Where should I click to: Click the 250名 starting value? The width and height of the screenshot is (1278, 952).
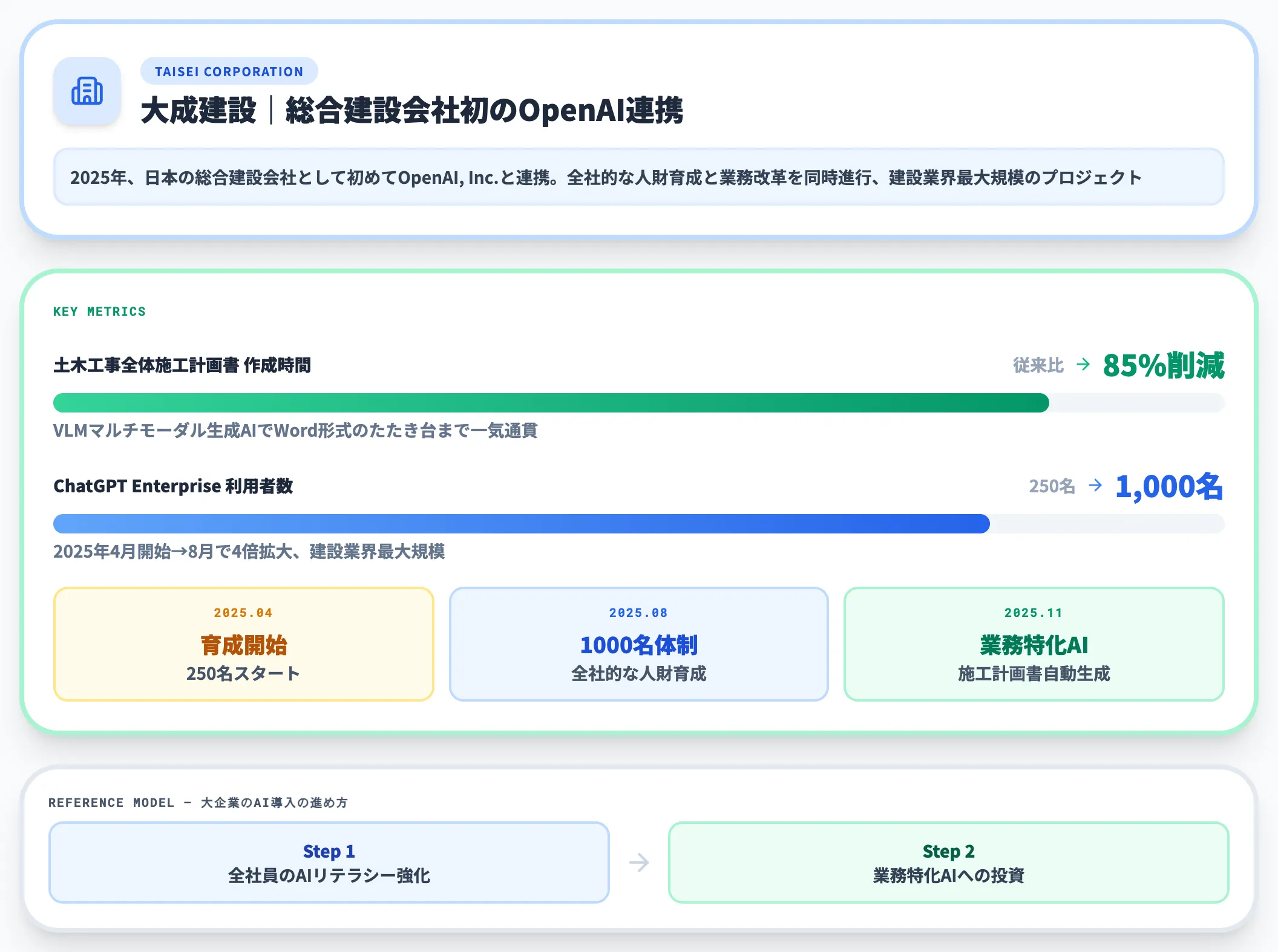pyautogui.click(x=1052, y=486)
